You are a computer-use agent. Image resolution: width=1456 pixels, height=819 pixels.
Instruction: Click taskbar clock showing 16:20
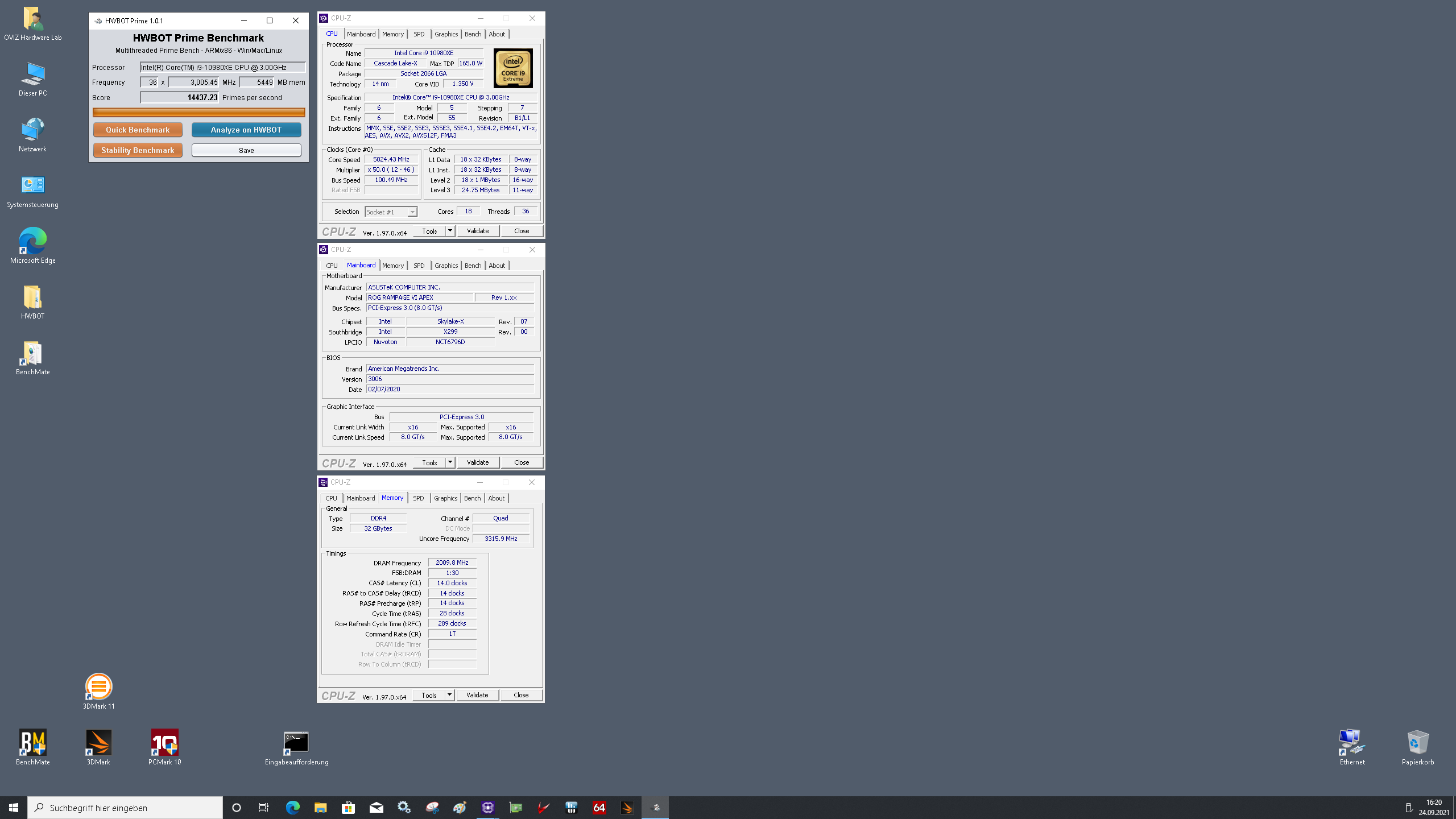pyautogui.click(x=1434, y=808)
